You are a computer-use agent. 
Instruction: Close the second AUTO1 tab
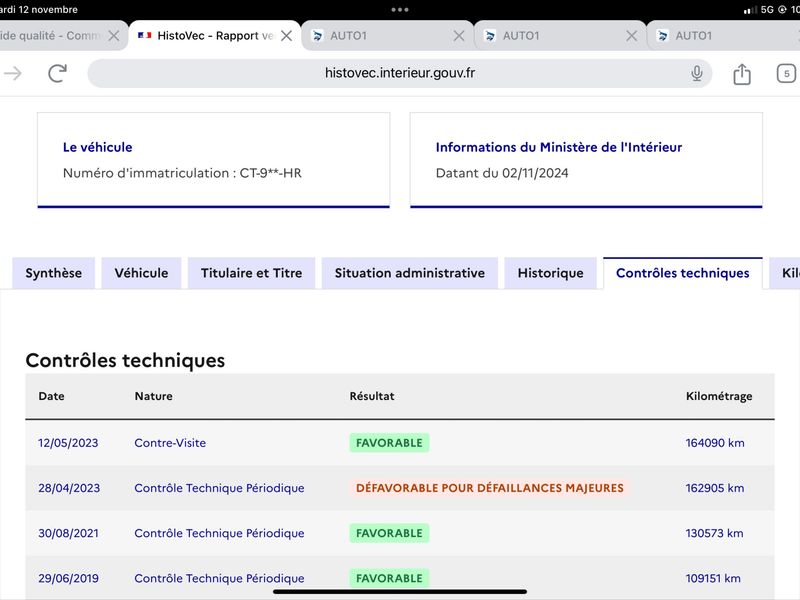tap(632, 36)
